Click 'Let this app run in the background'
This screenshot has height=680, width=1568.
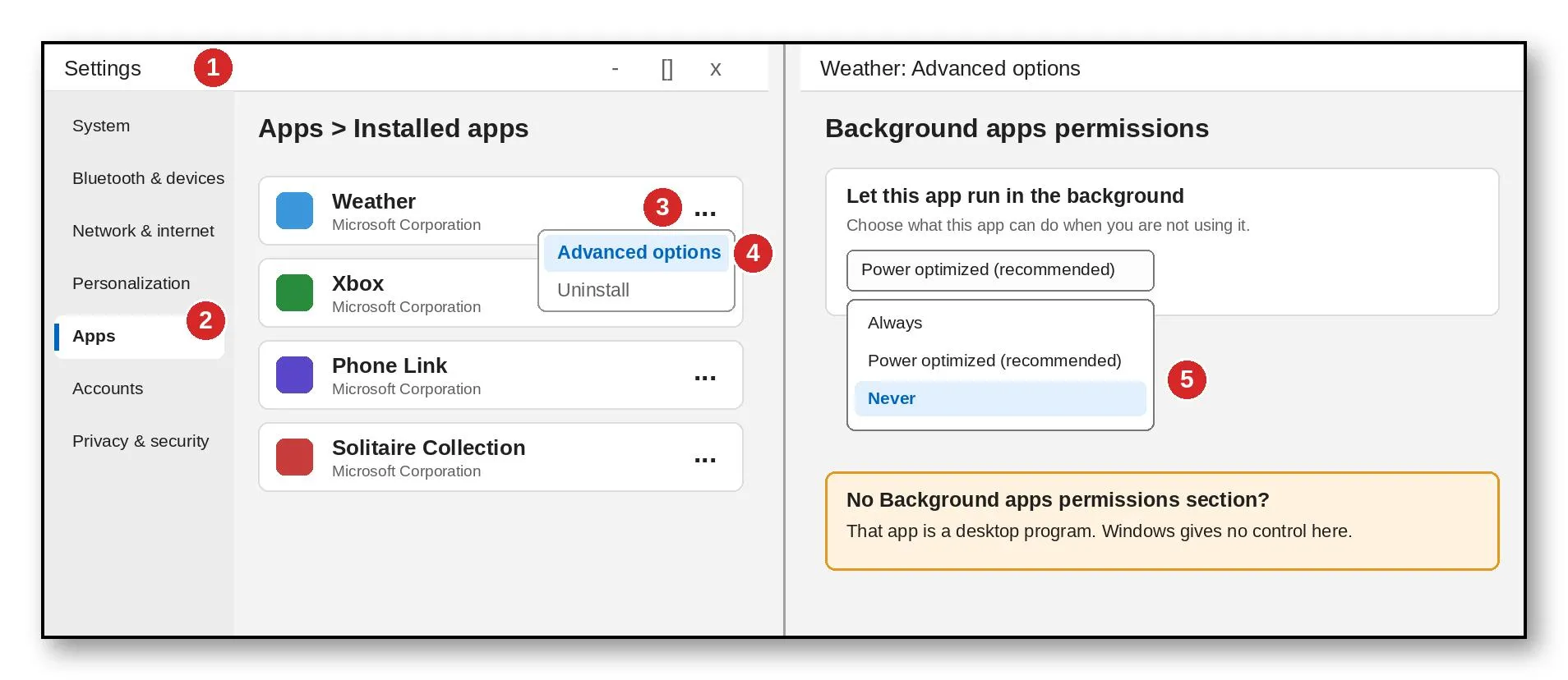[x=1015, y=195]
